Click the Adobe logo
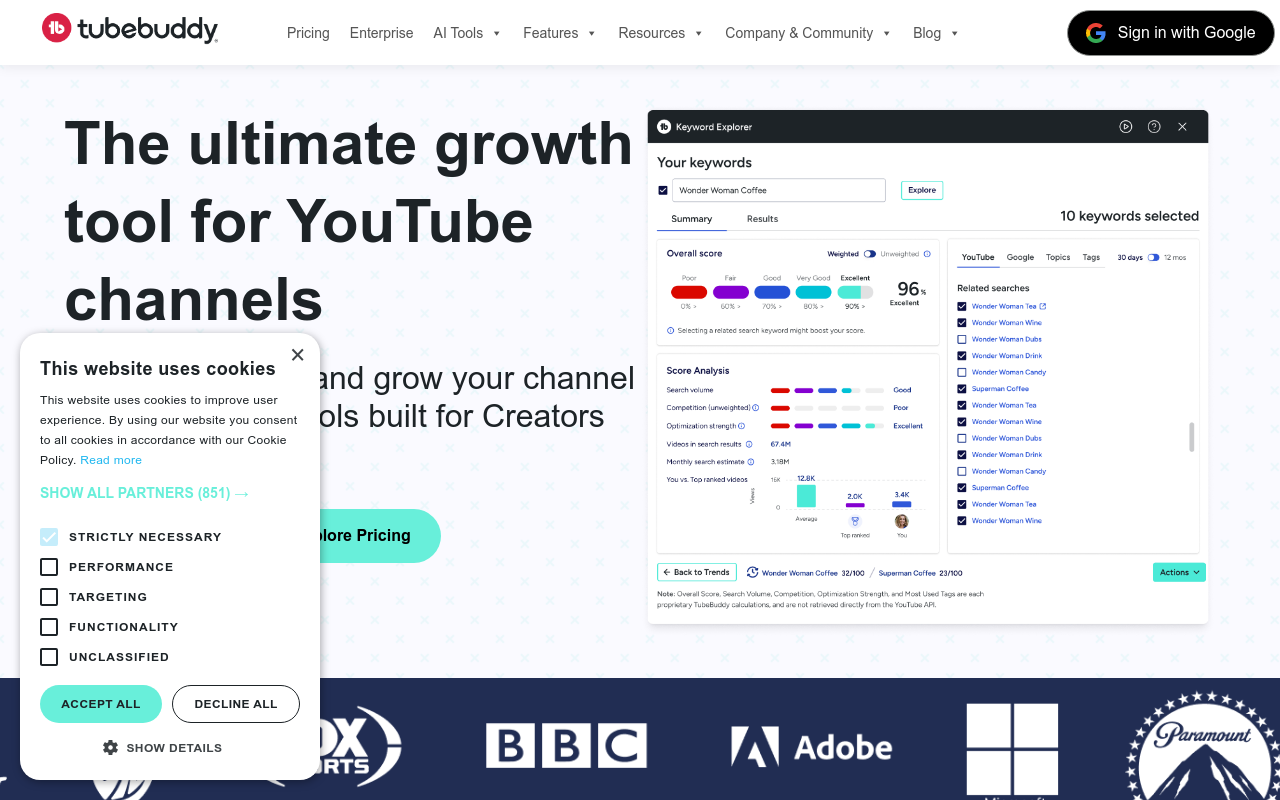Screen dimensions: 1280x800 point(811,747)
